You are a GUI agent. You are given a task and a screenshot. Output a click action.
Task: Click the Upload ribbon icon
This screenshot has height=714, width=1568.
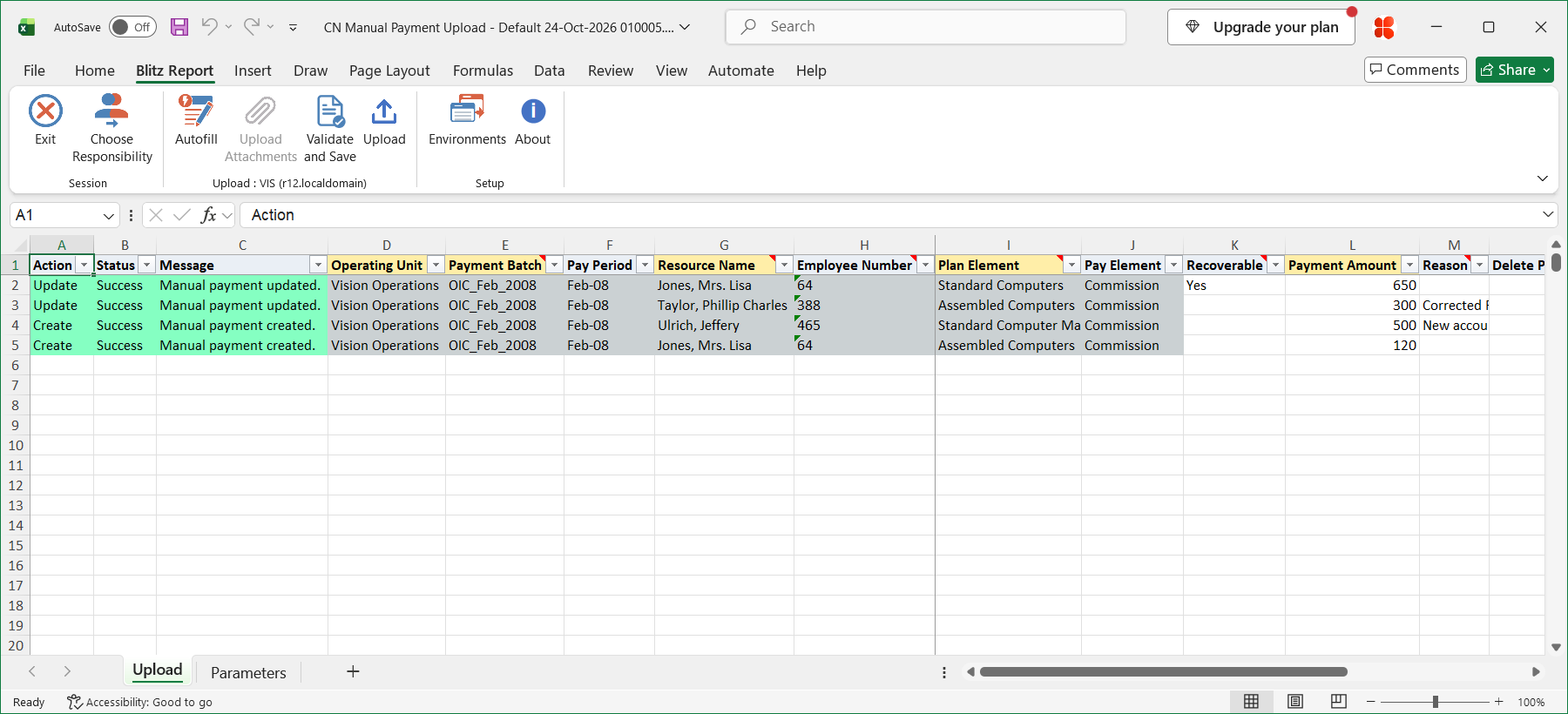click(x=384, y=111)
